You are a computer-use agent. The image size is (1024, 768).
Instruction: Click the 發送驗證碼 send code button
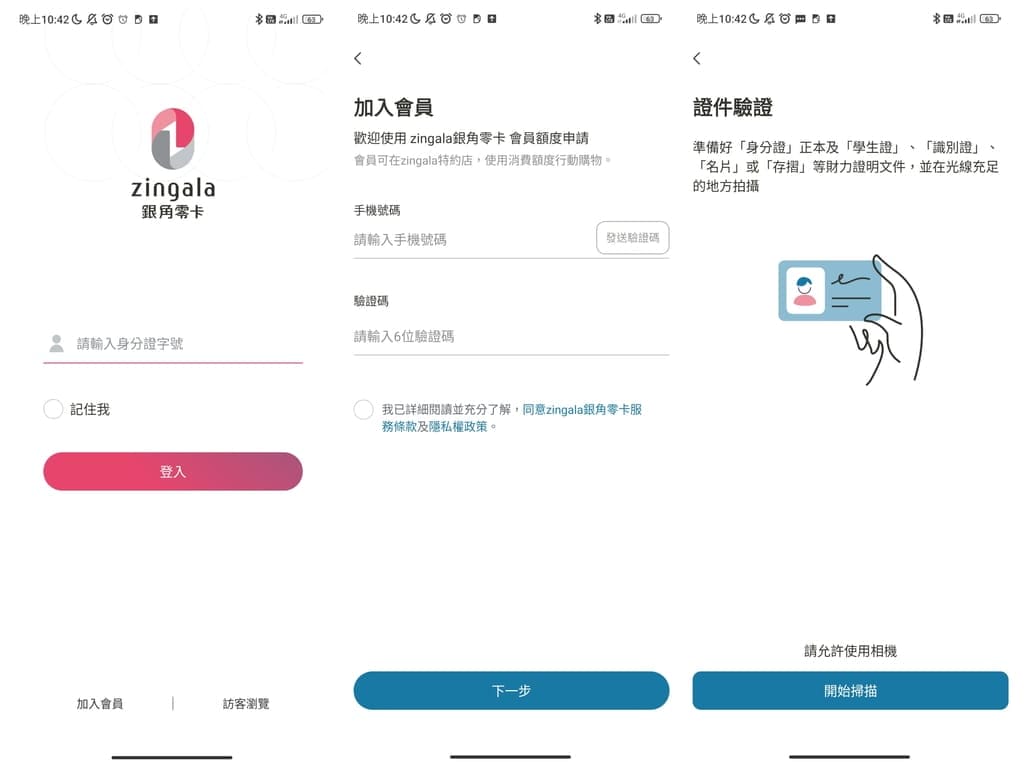click(632, 238)
